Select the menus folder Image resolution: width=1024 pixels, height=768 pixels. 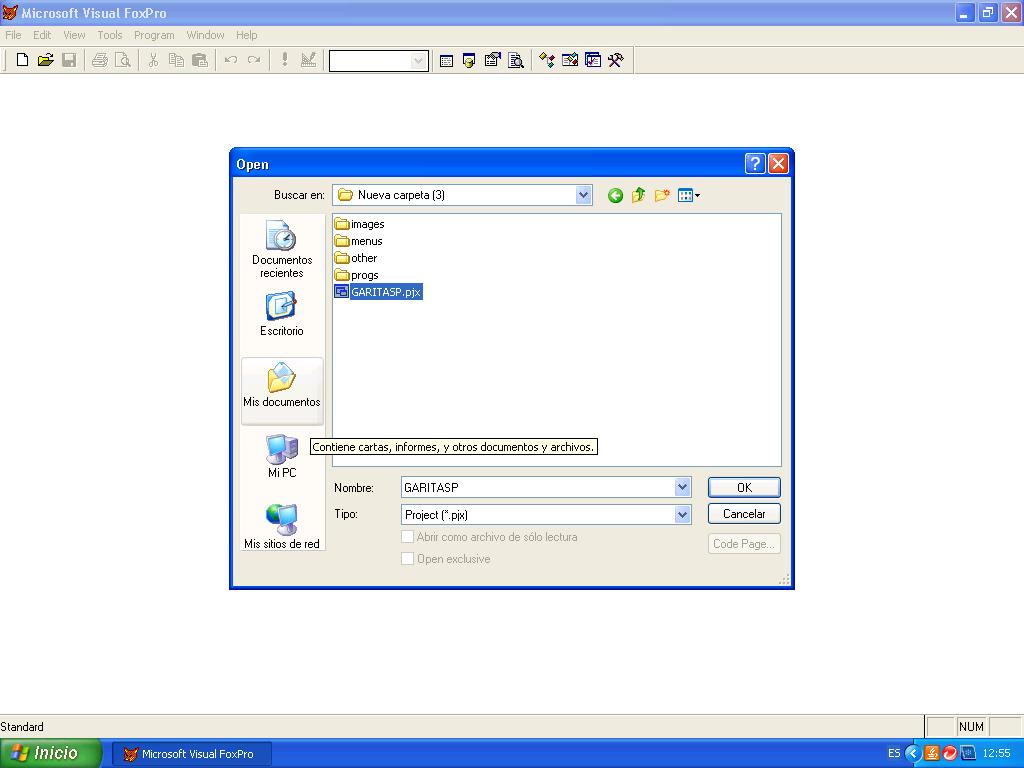(359, 241)
